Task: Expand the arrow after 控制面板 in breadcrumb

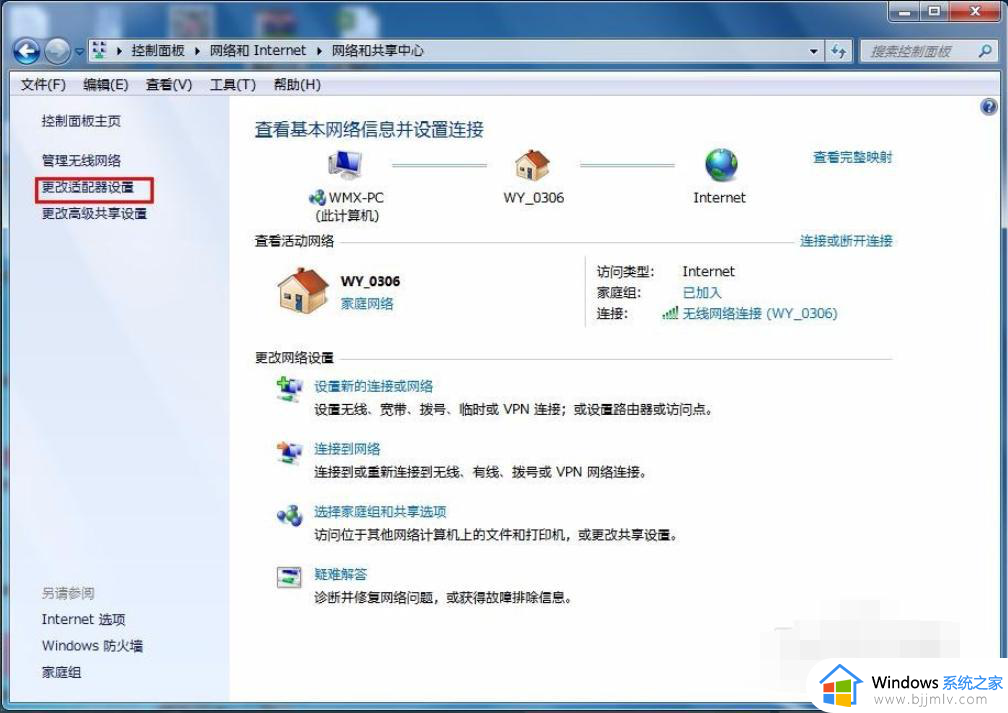Action: click(x=197, y=51)
